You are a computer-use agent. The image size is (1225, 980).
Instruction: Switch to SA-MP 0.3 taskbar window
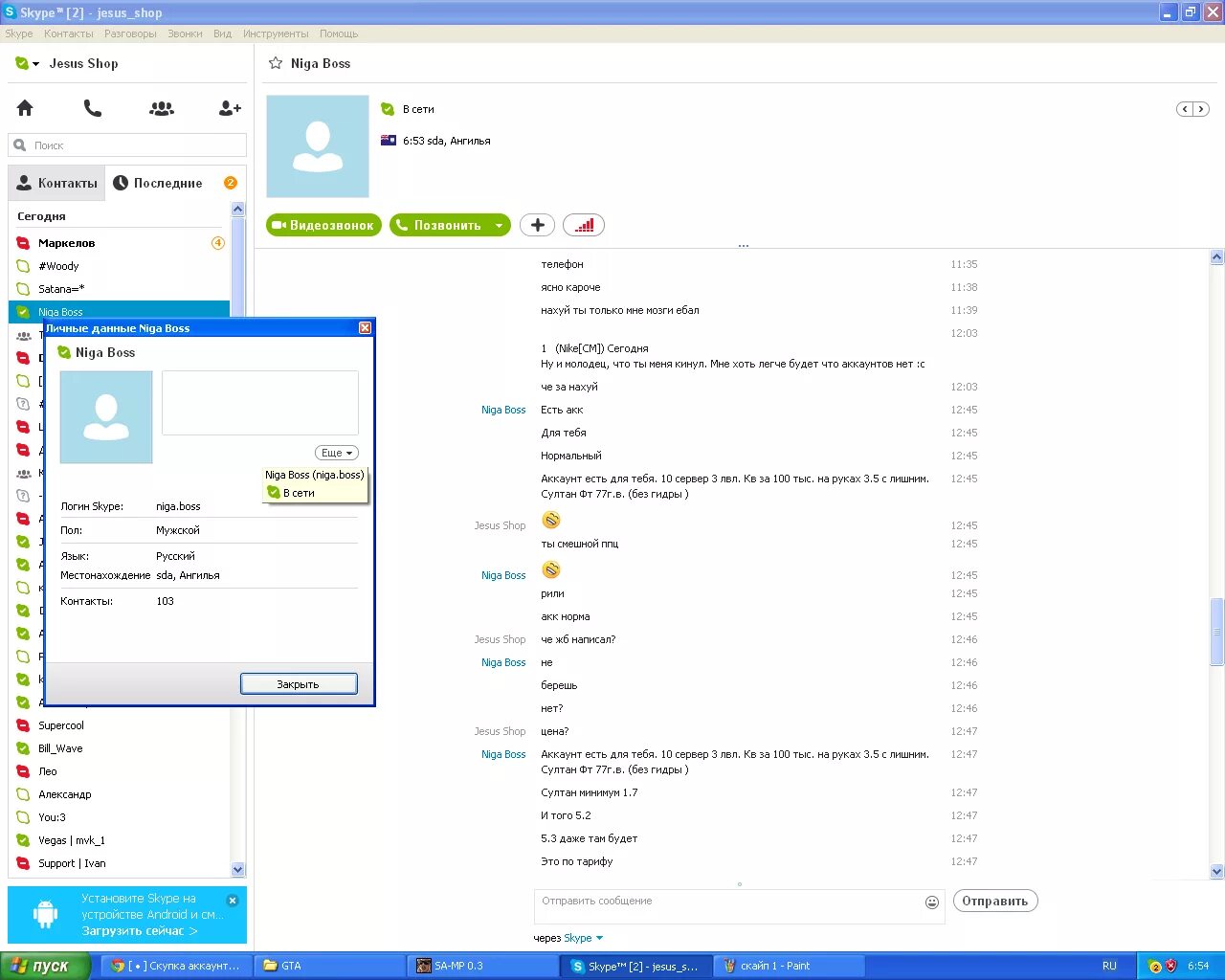[483, 966]
